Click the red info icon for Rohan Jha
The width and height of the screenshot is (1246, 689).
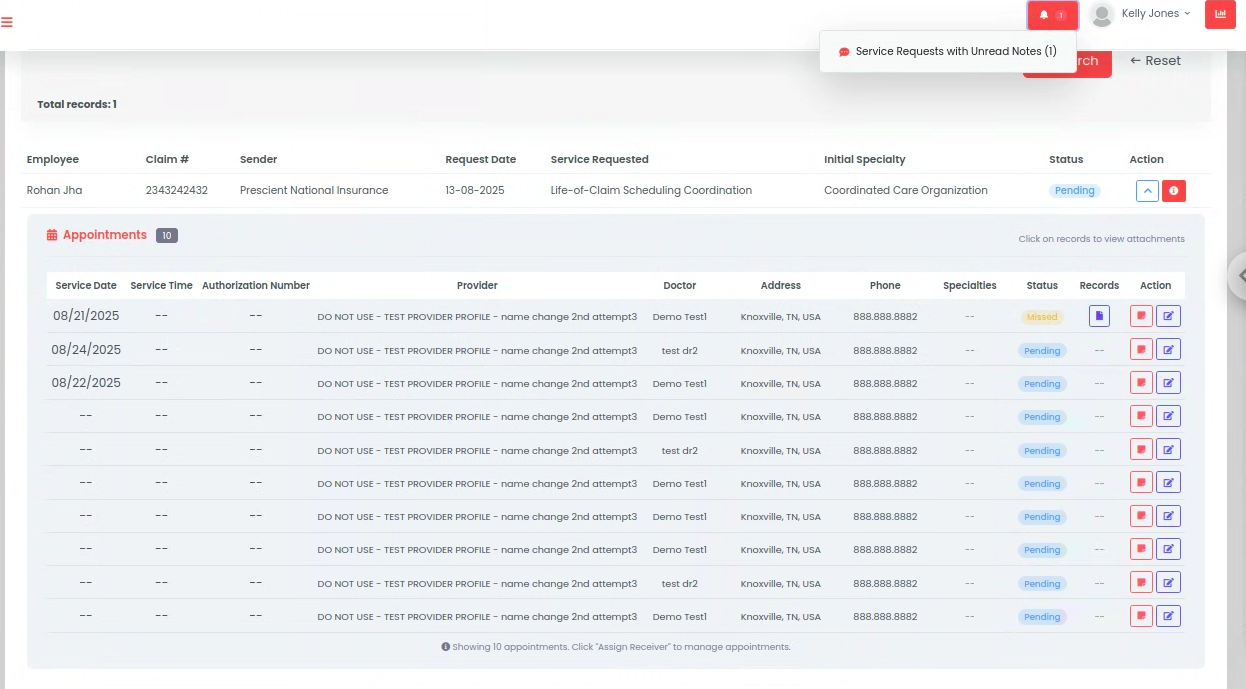click(1174, 190)
